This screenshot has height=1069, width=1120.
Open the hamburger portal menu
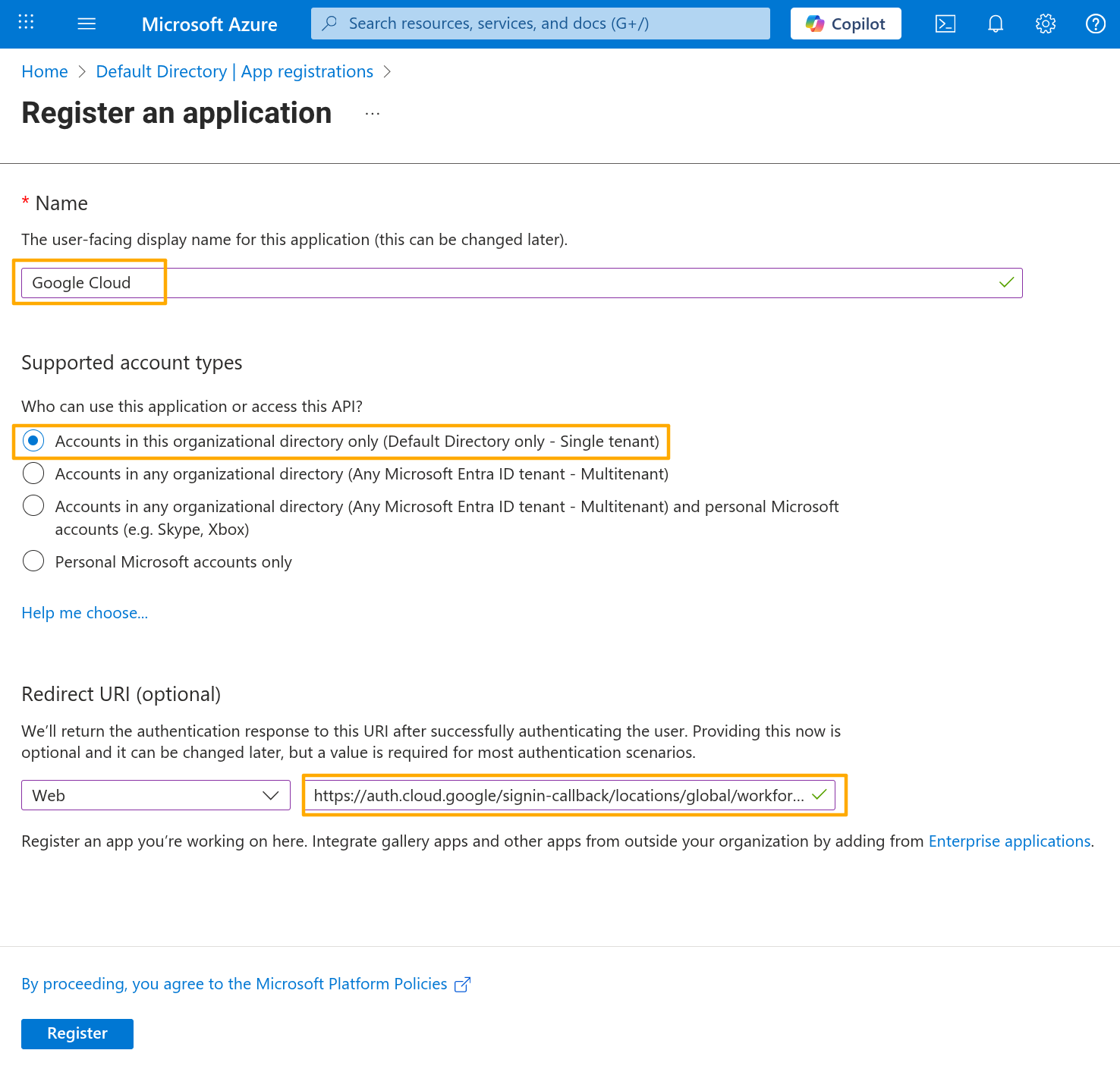click(87, 24)
